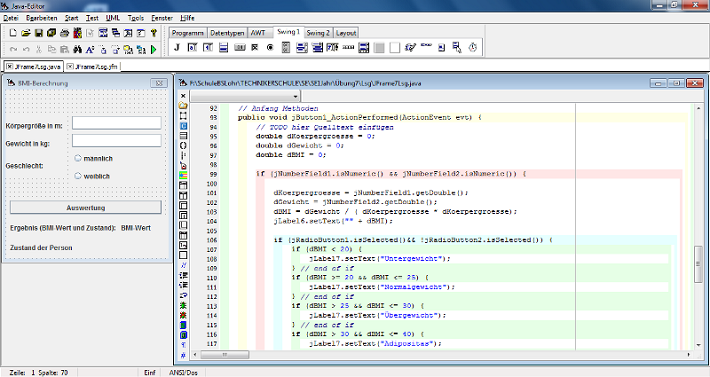Select the weiblich radio button
Image resolution: width=710 pixels, height=377 pixels.
click(x=78, y=176)
